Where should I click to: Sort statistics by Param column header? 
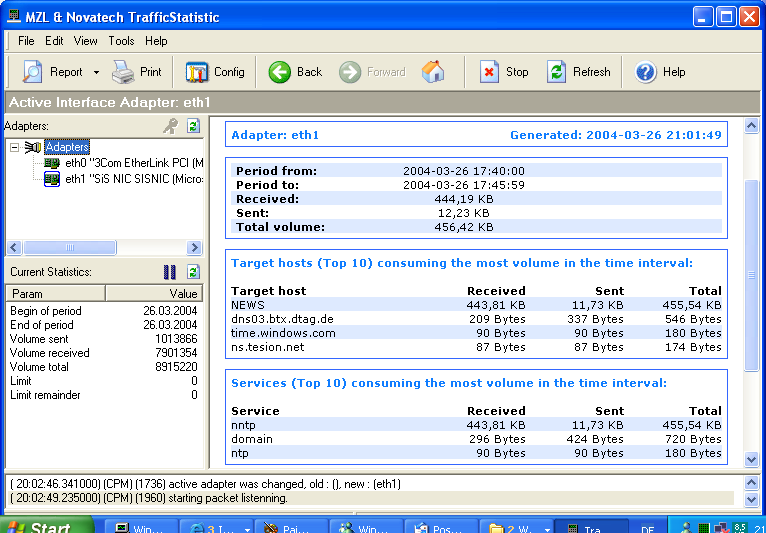point(56,294)
